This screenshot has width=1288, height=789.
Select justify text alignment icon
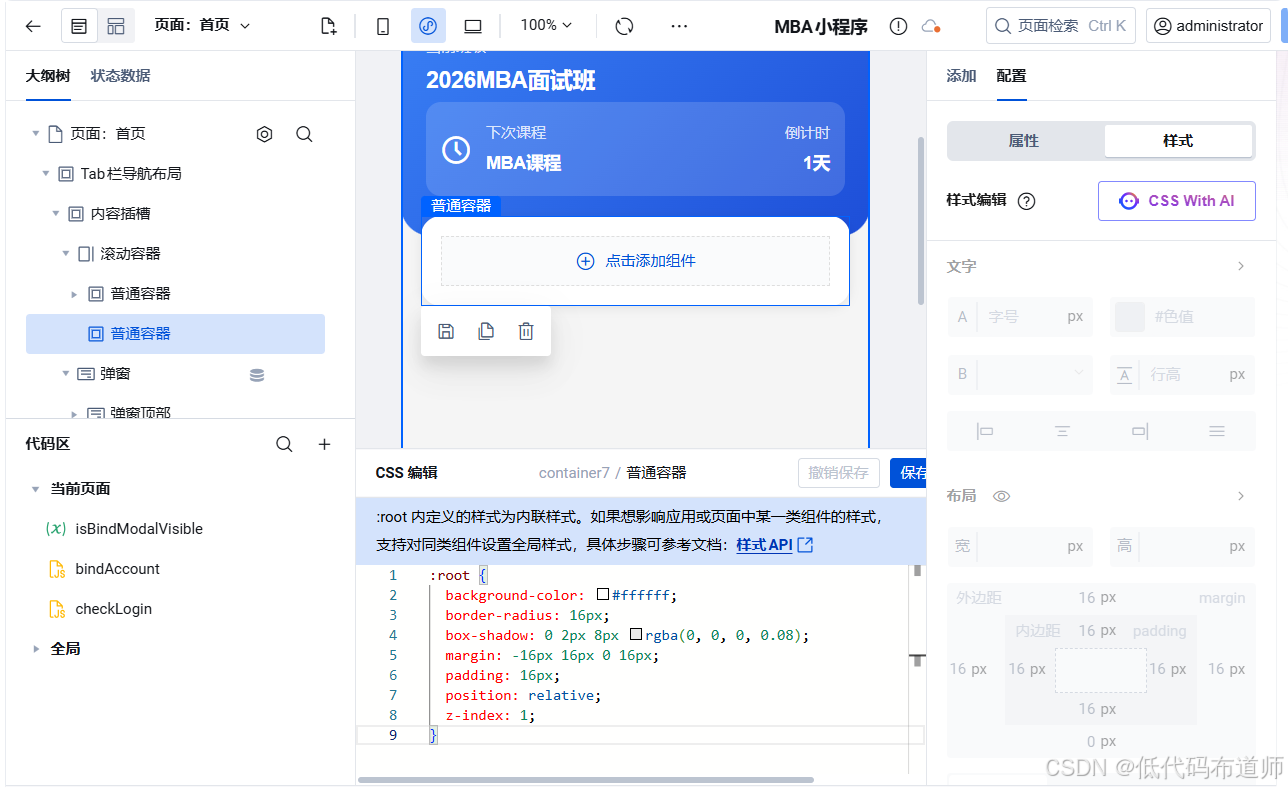click(x=1217, y=431)
